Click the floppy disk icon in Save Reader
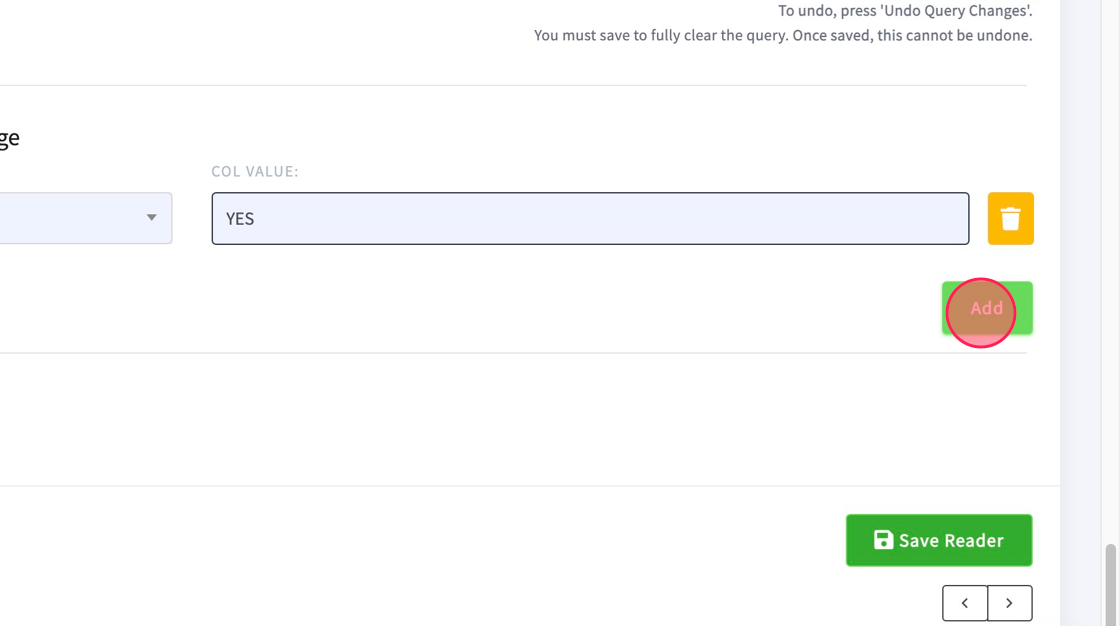 click(884, 540)
